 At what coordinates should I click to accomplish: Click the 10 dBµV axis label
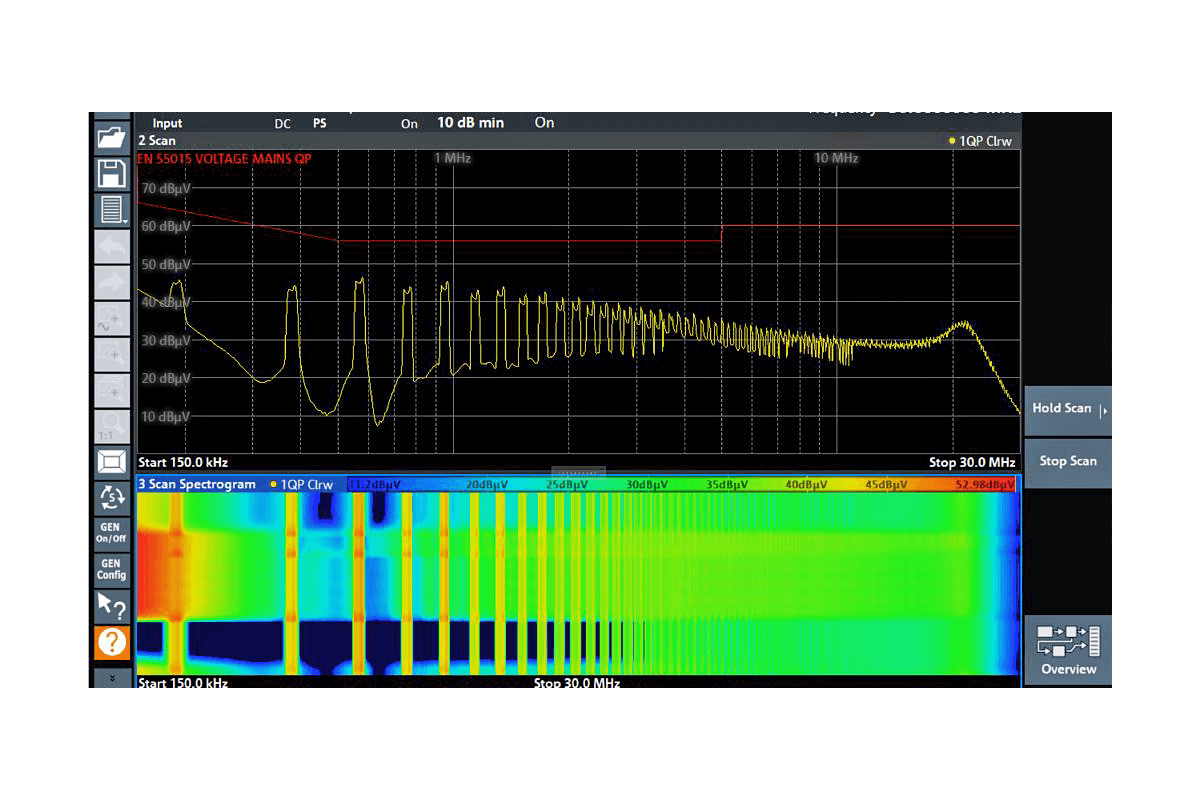[x=166, y=416]
